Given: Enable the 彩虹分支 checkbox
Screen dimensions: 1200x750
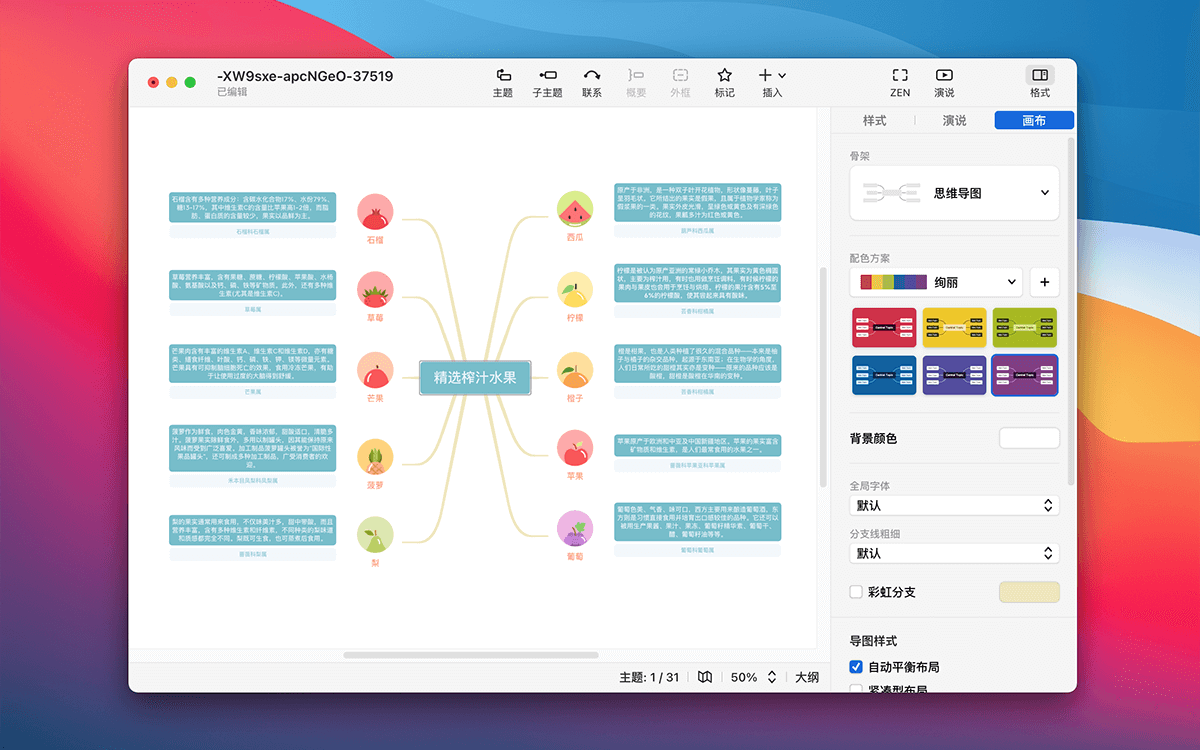Looking at the screenshot, I should pyautogui.click(x=856, y=592).
